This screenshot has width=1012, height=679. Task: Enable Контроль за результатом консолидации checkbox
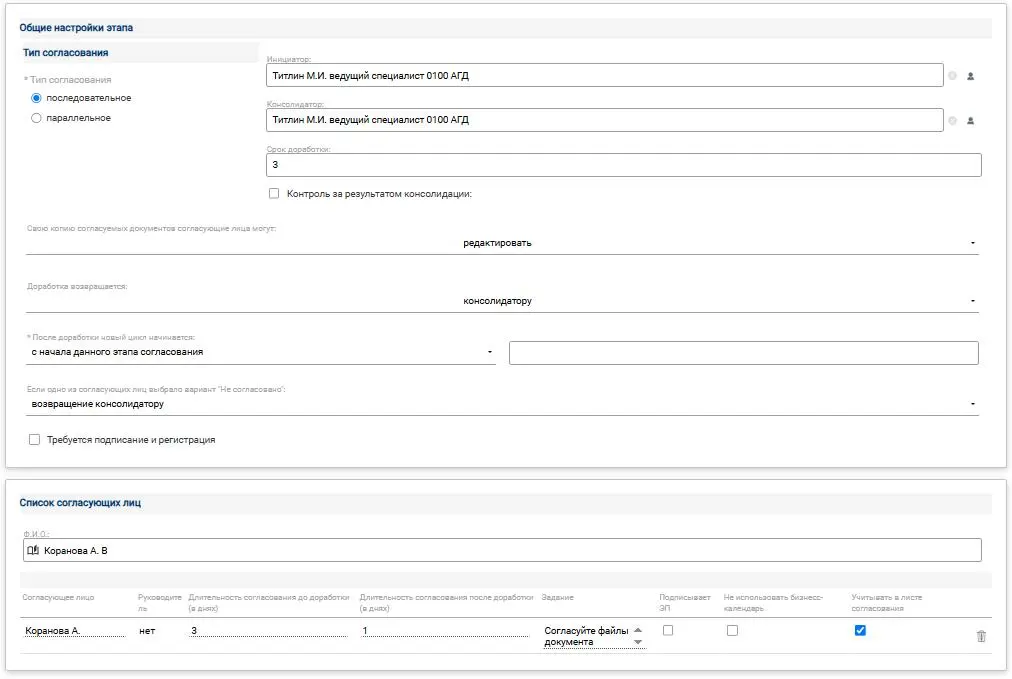(x=274, y=194)
